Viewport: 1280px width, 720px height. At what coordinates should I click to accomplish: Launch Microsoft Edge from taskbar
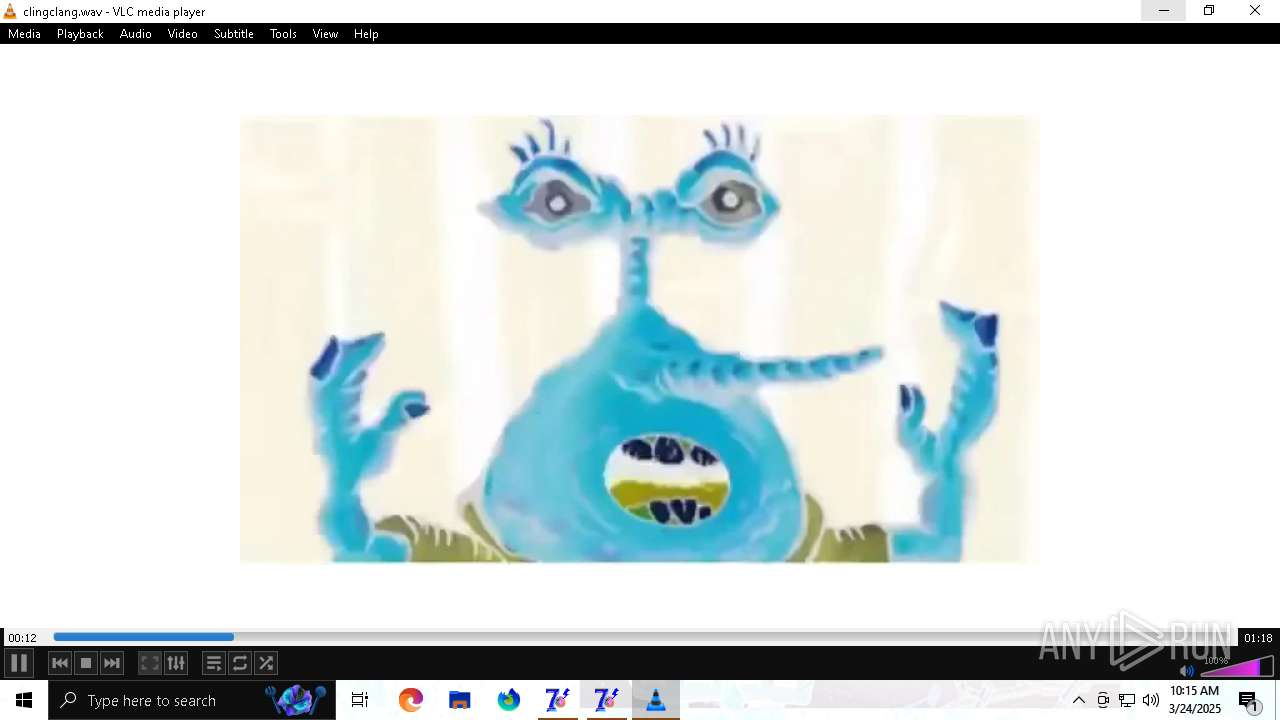(410, 700)
